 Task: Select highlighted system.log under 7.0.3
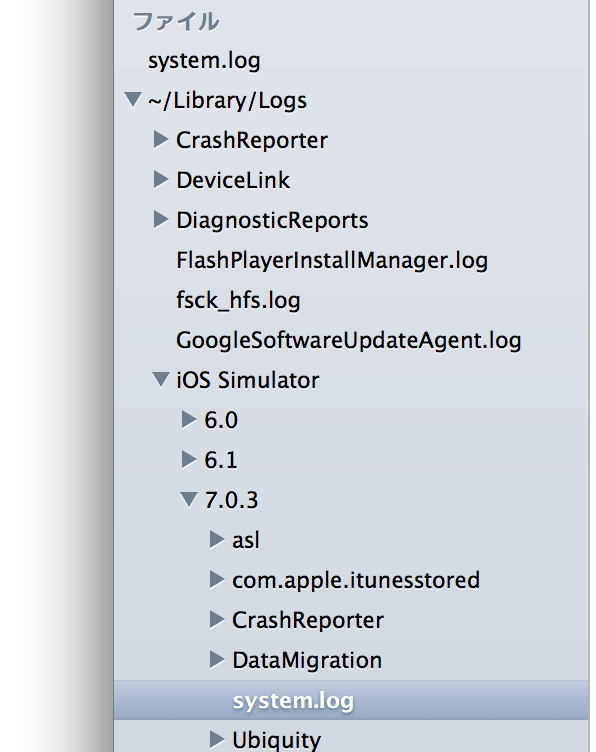[x=351, y=700]
